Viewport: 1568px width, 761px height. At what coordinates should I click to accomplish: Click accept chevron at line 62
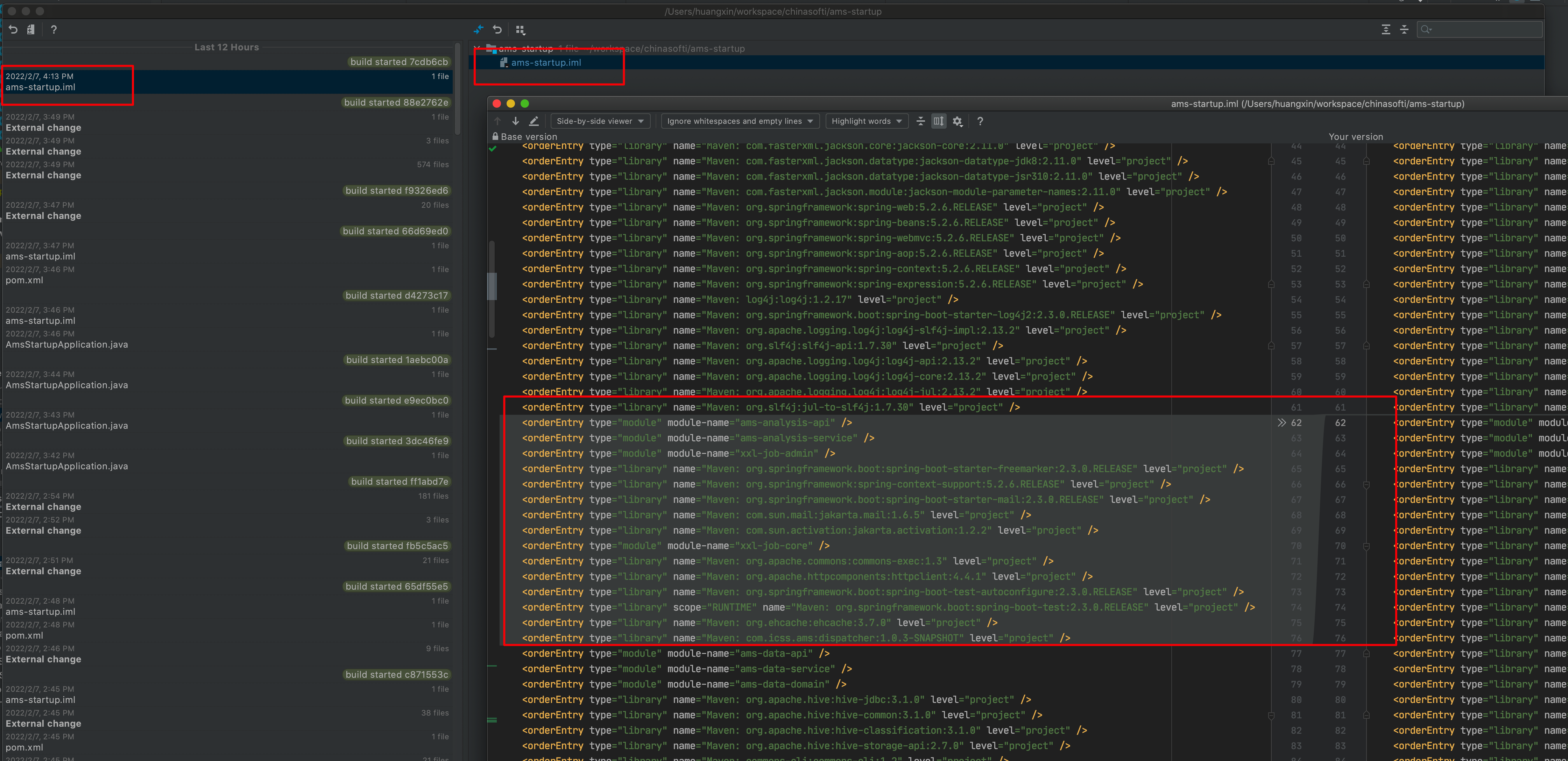(1281, 423)
